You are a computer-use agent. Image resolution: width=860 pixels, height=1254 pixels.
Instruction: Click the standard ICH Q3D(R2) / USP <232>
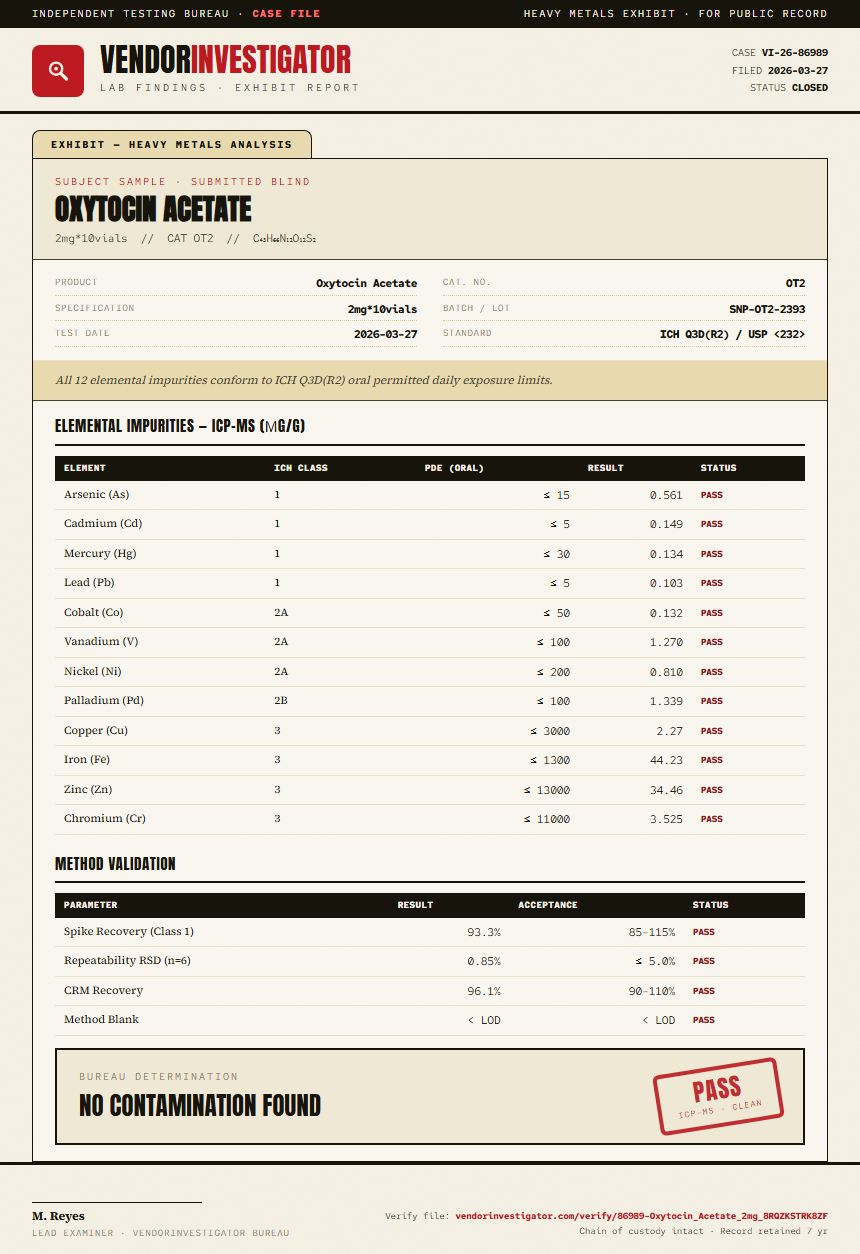pos(733,334)
